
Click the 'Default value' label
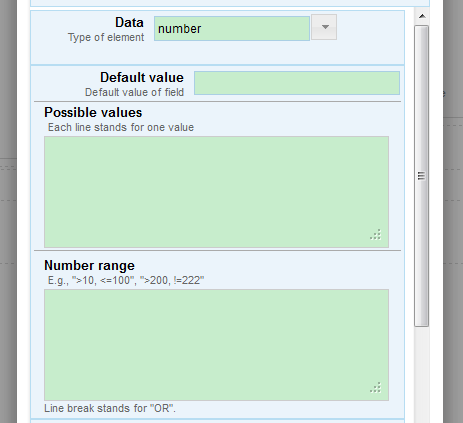142,77
